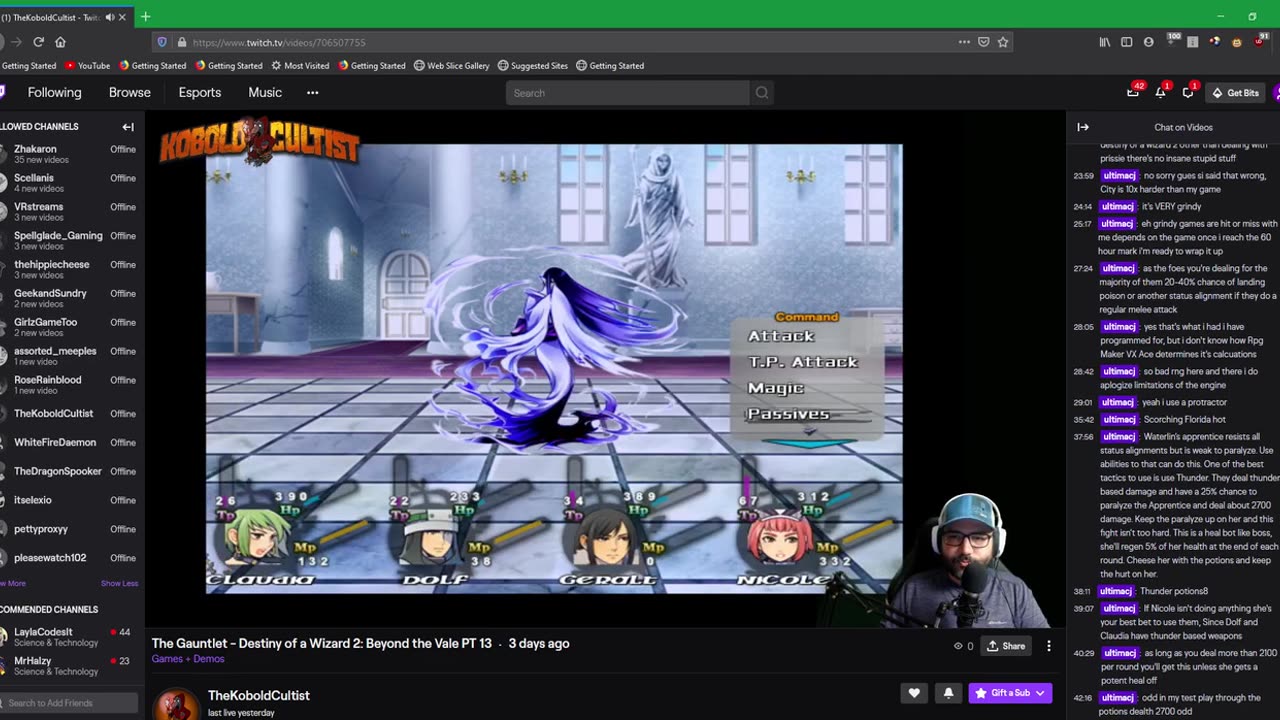Collapse the followed channels sidebar

(128, 127)
